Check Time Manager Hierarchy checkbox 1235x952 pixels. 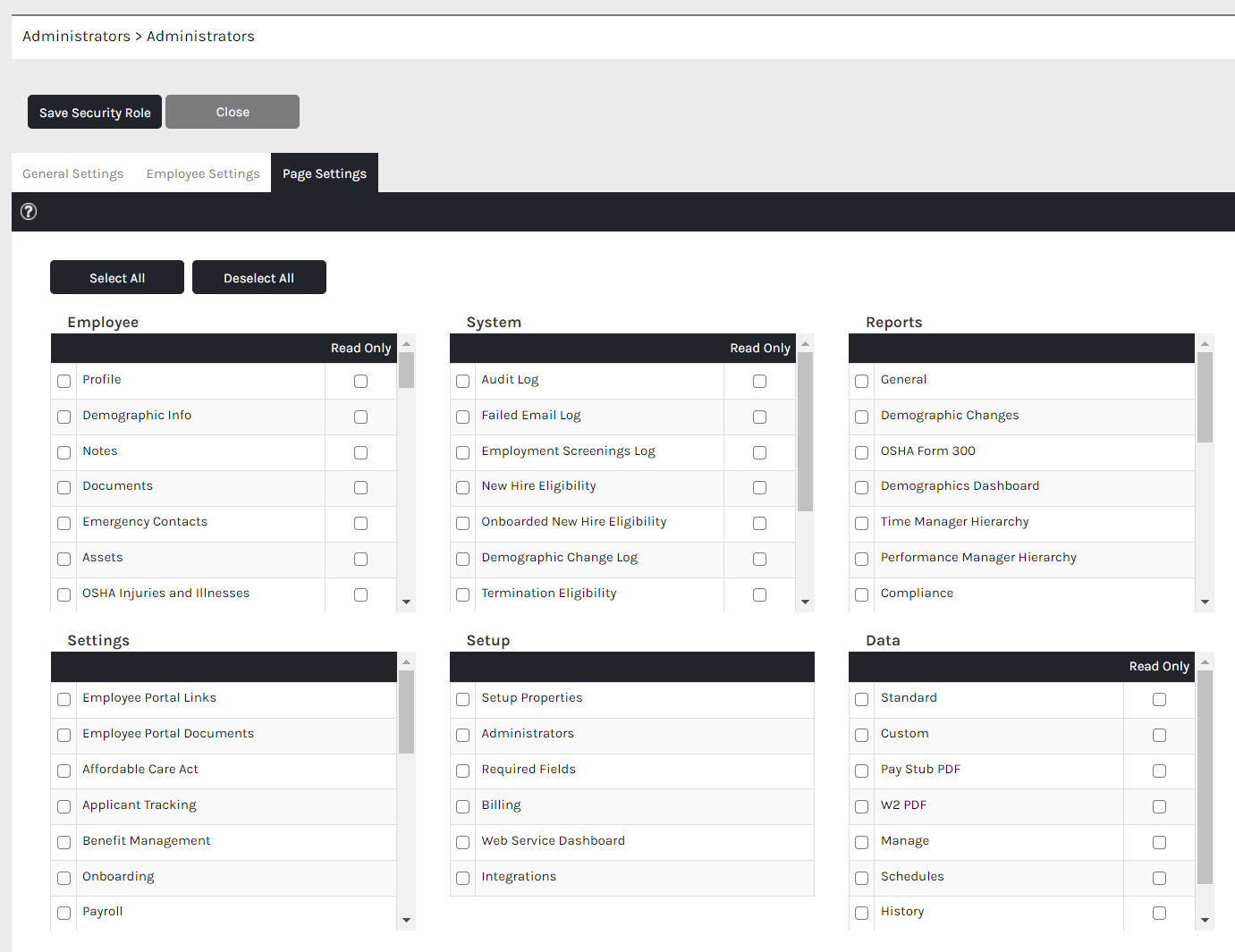click(862, 523)
